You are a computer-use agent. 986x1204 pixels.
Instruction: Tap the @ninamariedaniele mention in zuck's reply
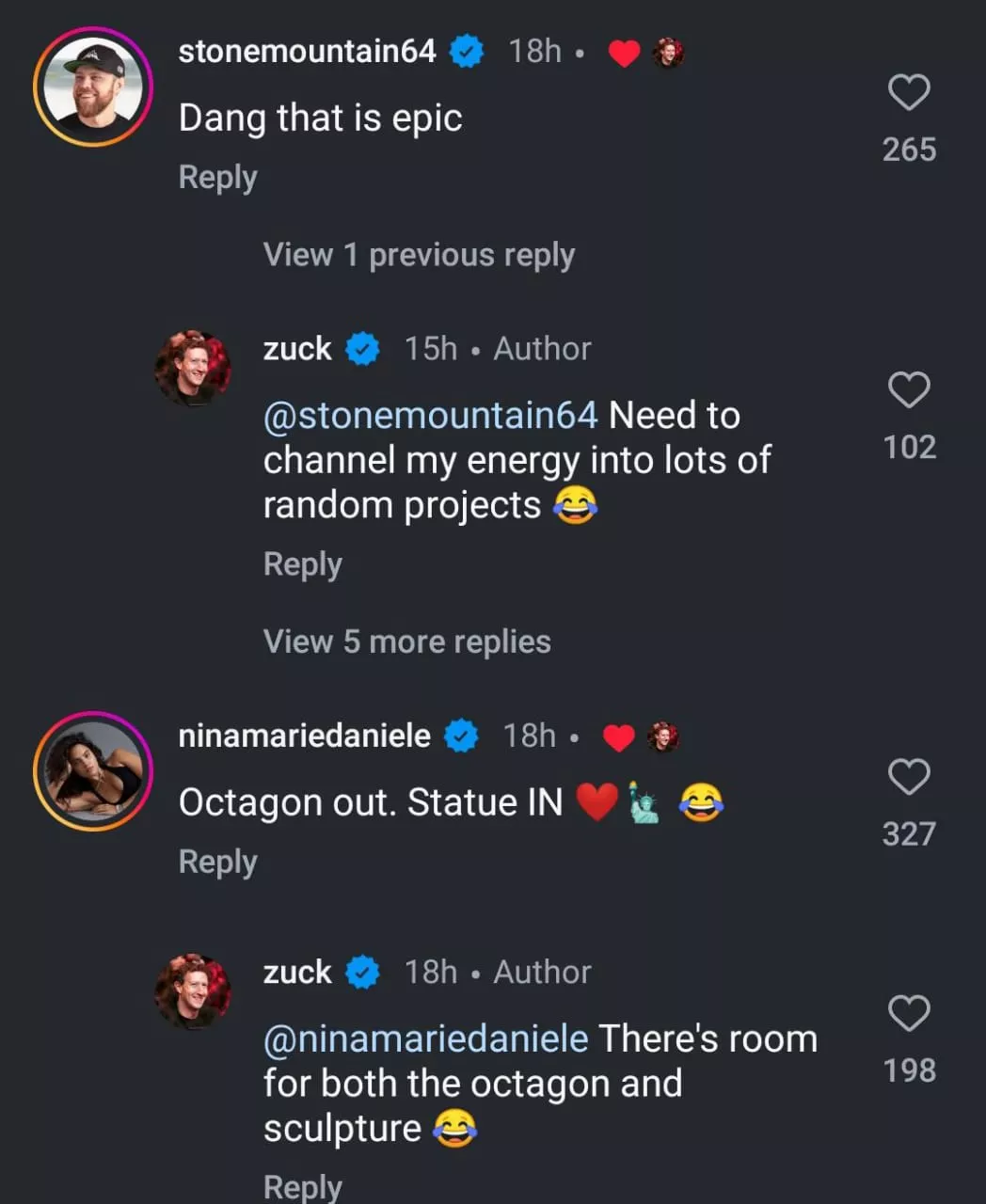(425, 1039)
